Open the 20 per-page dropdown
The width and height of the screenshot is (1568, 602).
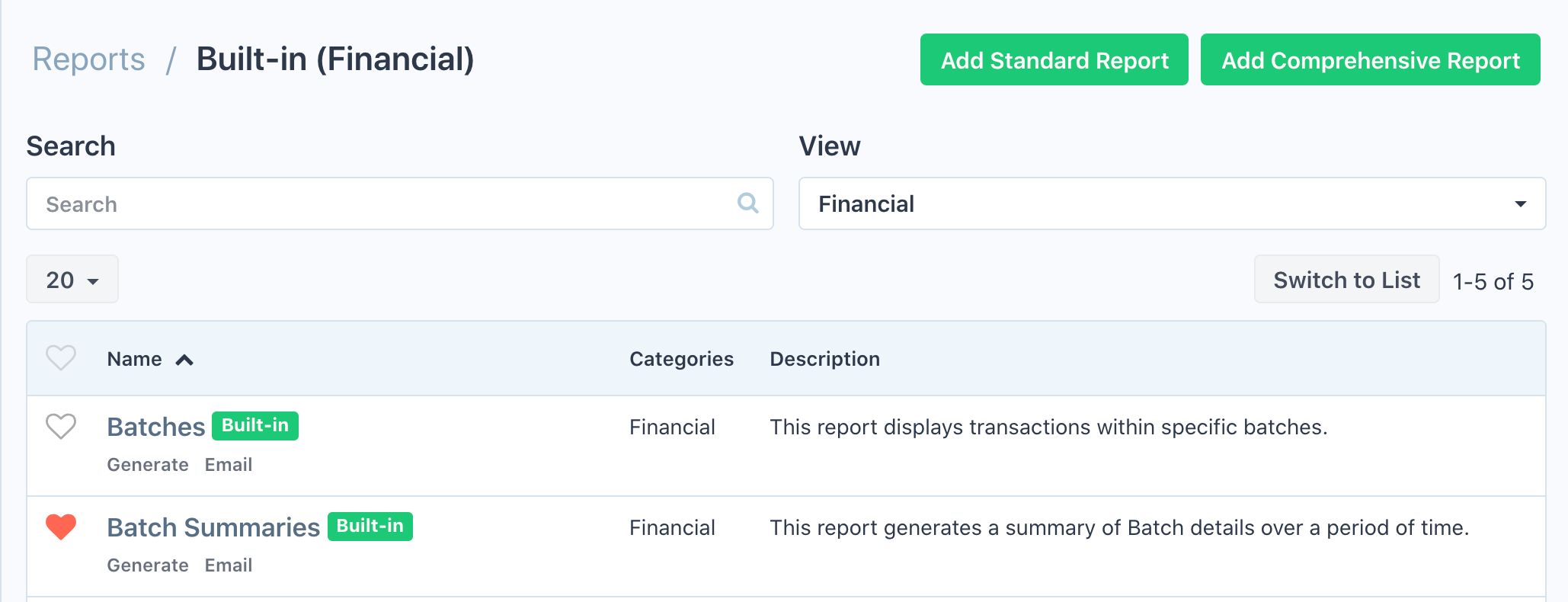click(72, 280)
